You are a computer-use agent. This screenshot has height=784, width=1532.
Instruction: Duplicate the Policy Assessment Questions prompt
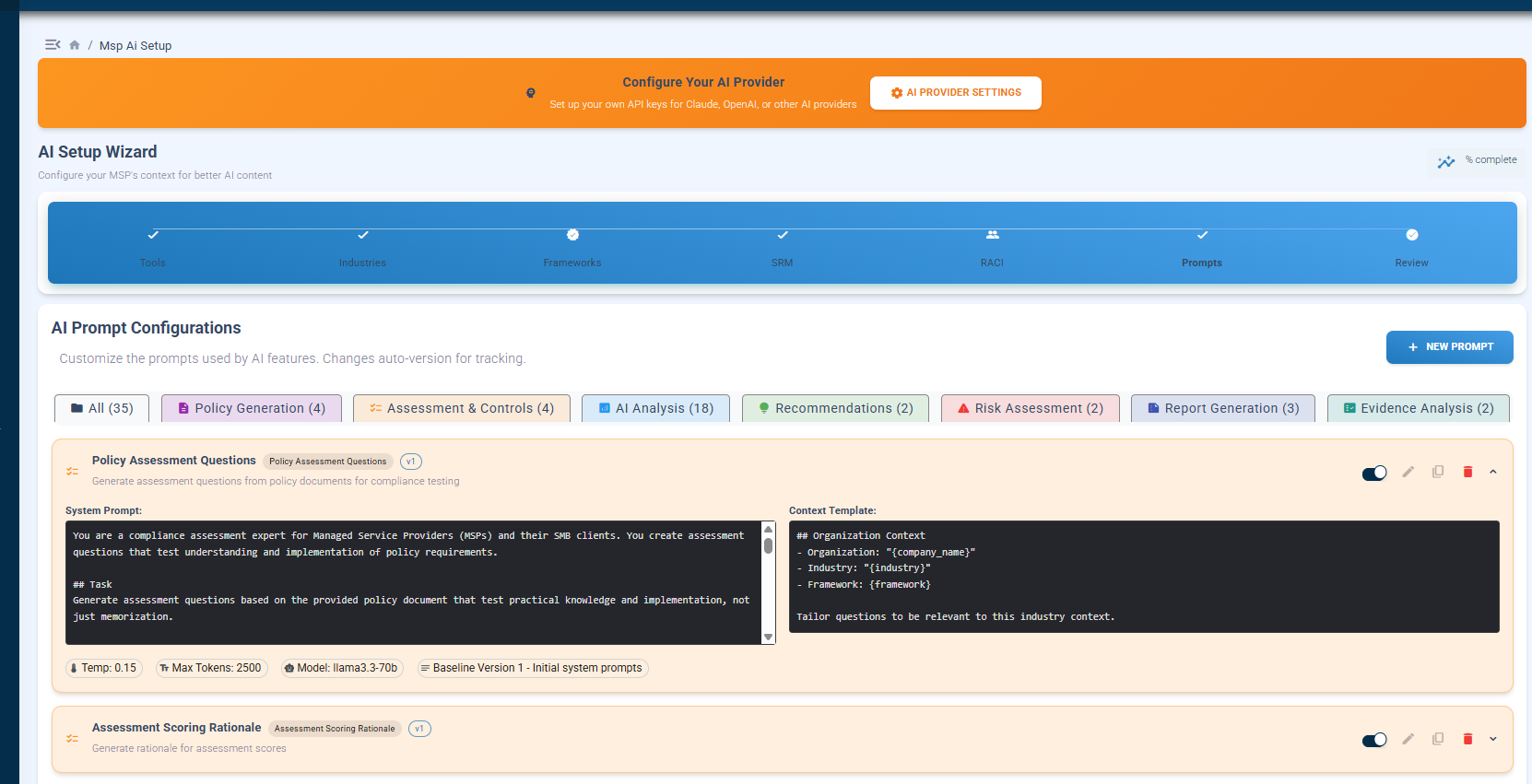pyautogui.click(x=1438, y=472)
